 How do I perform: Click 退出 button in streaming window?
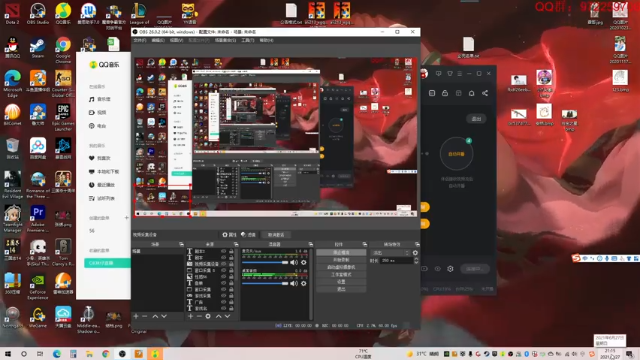click(476, 119)
